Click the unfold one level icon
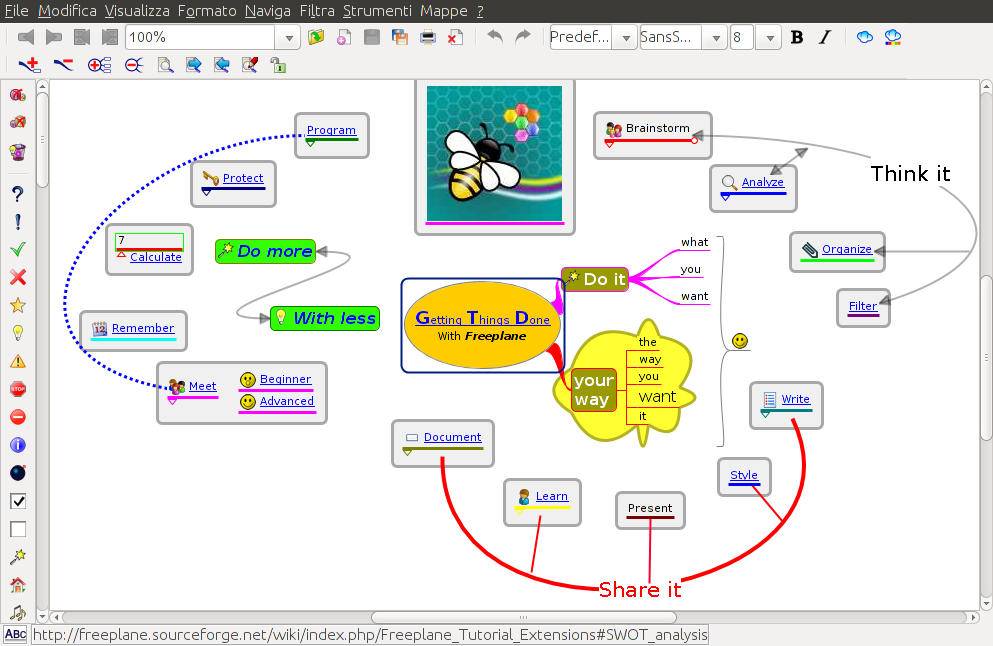The height and width of the screenshot is (646, 993). pyautogui.click(x=30, y=65)
